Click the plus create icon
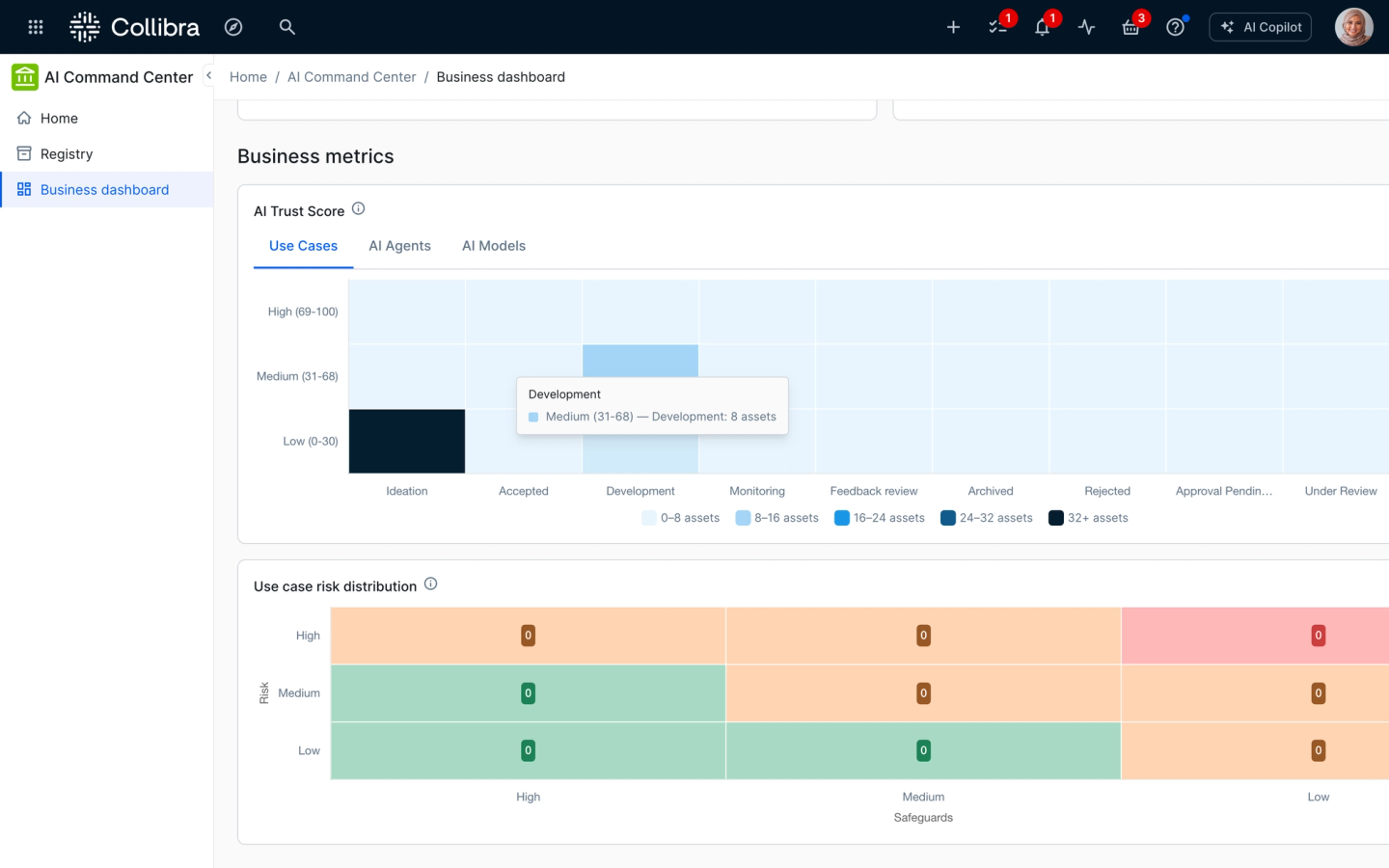 [953, 27]
